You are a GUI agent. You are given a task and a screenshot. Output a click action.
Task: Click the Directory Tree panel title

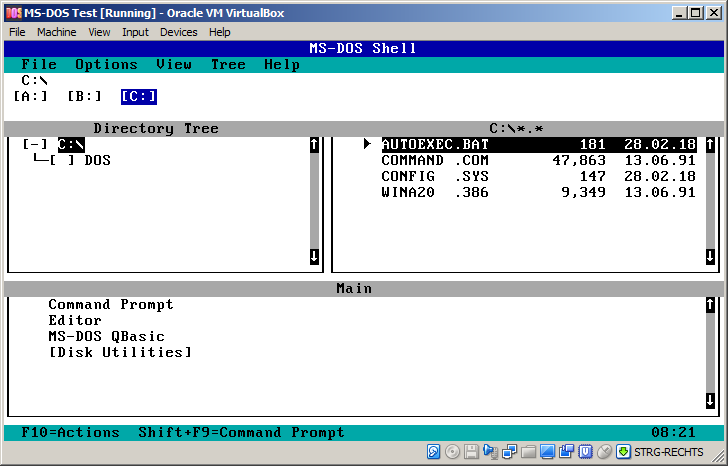pyautogui.click(x=156, y=129)
